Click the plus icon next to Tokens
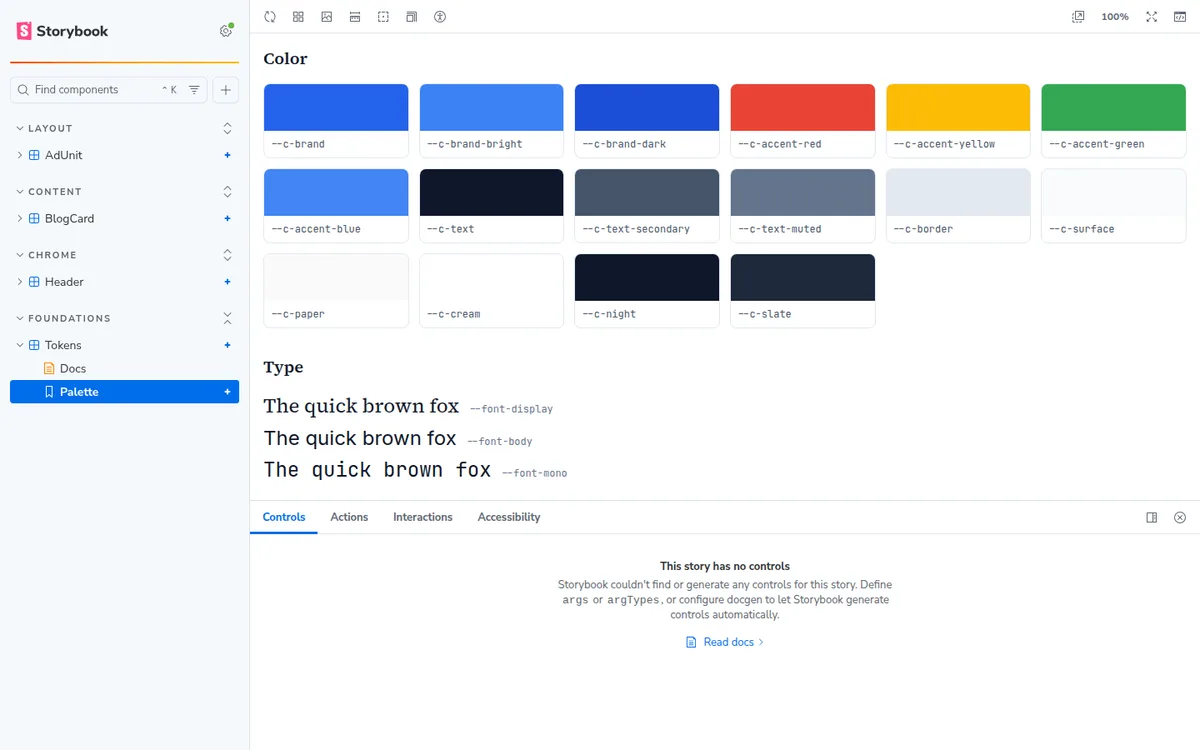1200x750 pixels. coord(228,345)
